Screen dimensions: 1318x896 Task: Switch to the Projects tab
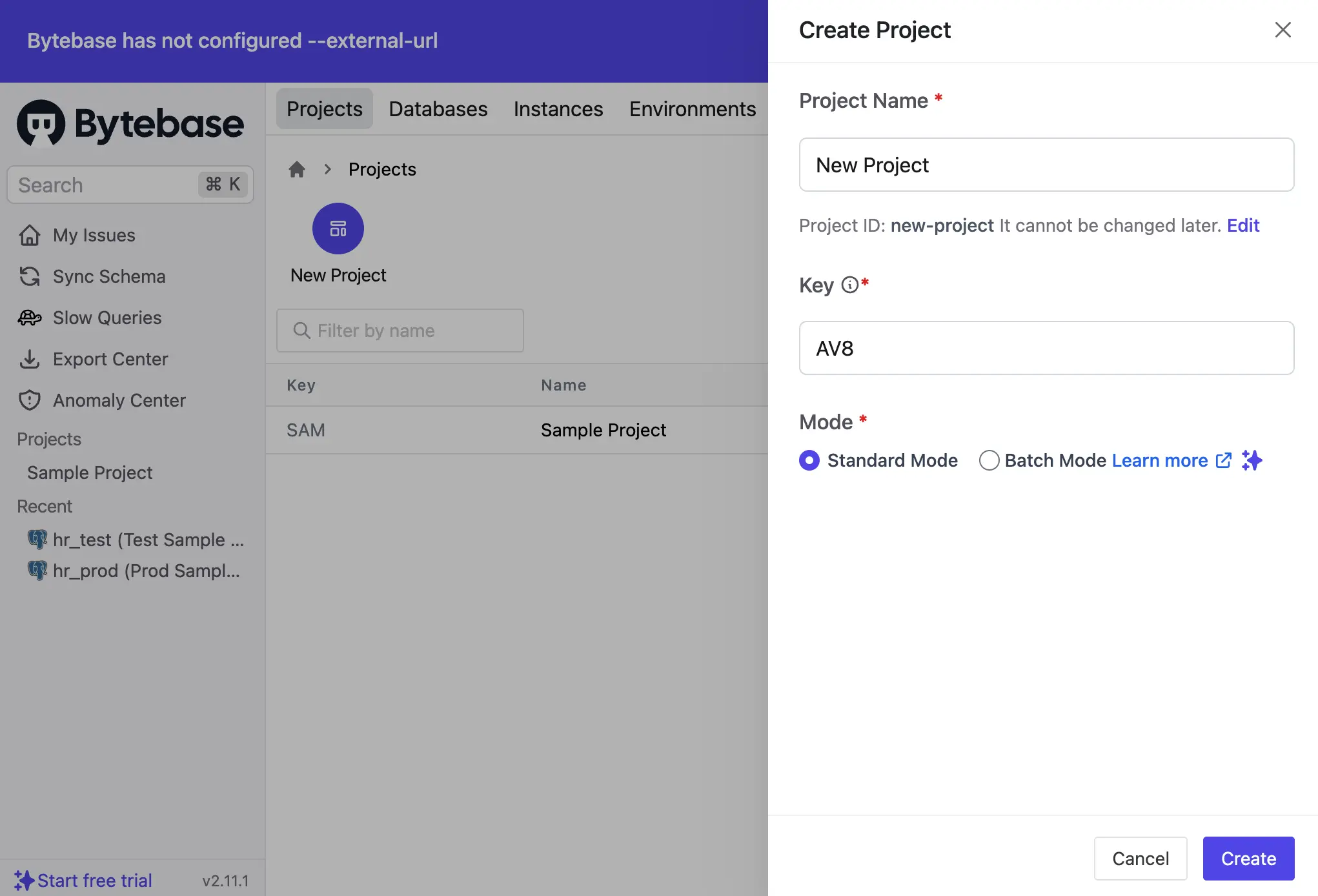click(325, 108)
